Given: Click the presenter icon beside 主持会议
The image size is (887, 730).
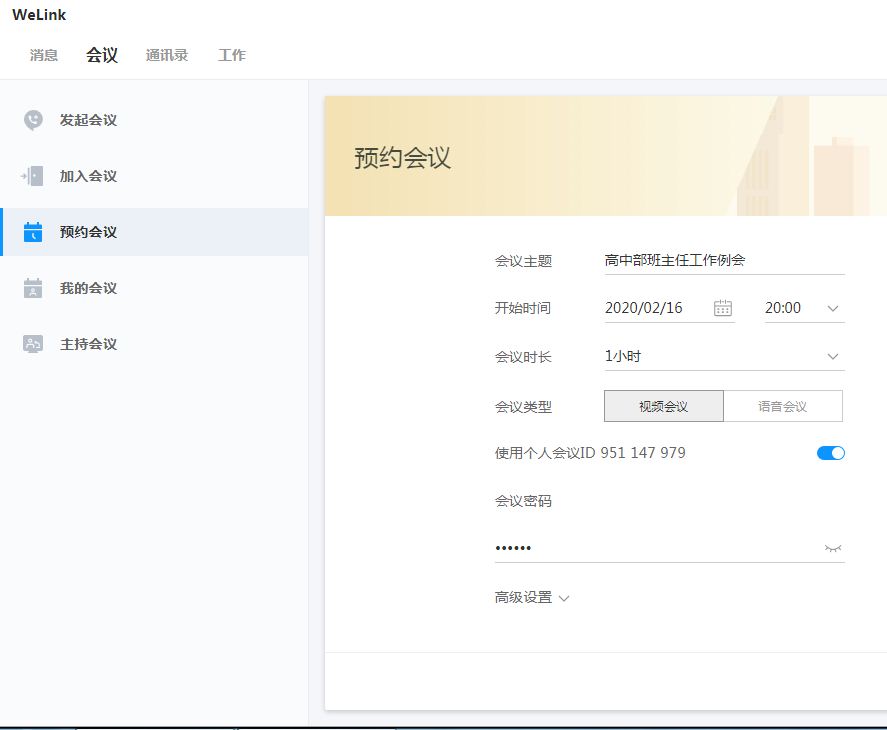Looking at the screenshot, I should coord(33,344).
